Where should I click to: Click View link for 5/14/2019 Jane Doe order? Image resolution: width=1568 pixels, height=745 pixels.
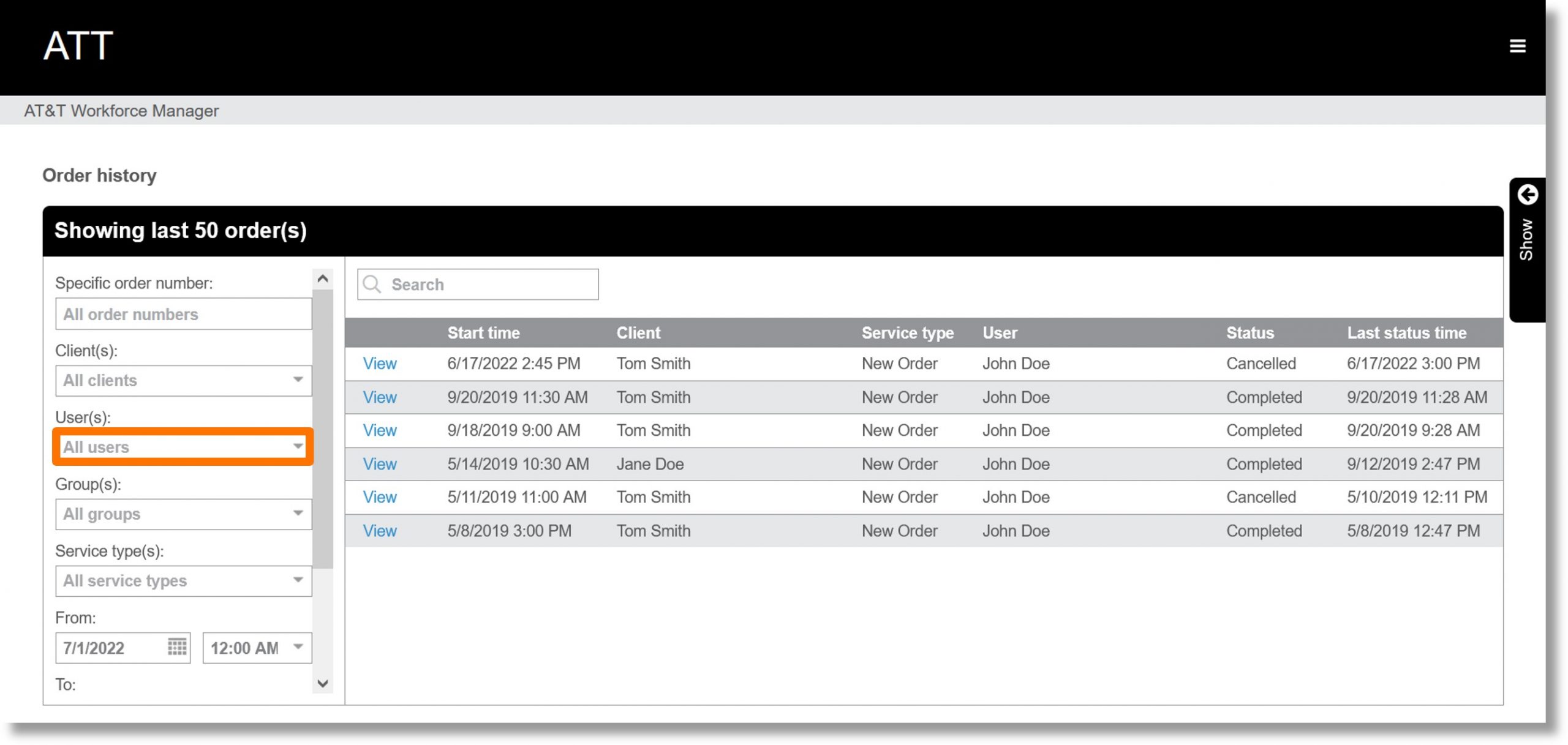coord(378,463)
